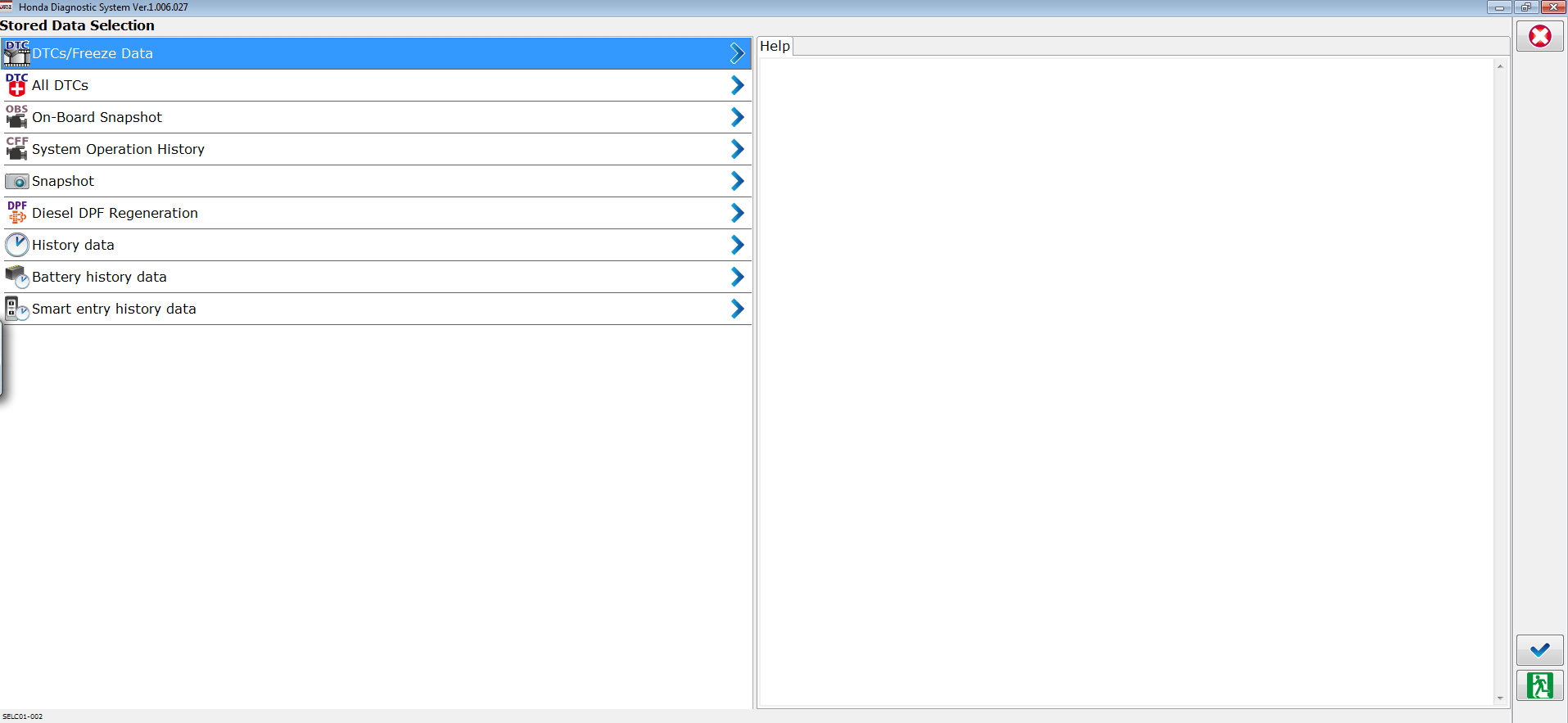The height and width of the screenshot is (723, 1568).
Task: Click the Diesel DPF Regeneration icon
Action: point(16,213)
